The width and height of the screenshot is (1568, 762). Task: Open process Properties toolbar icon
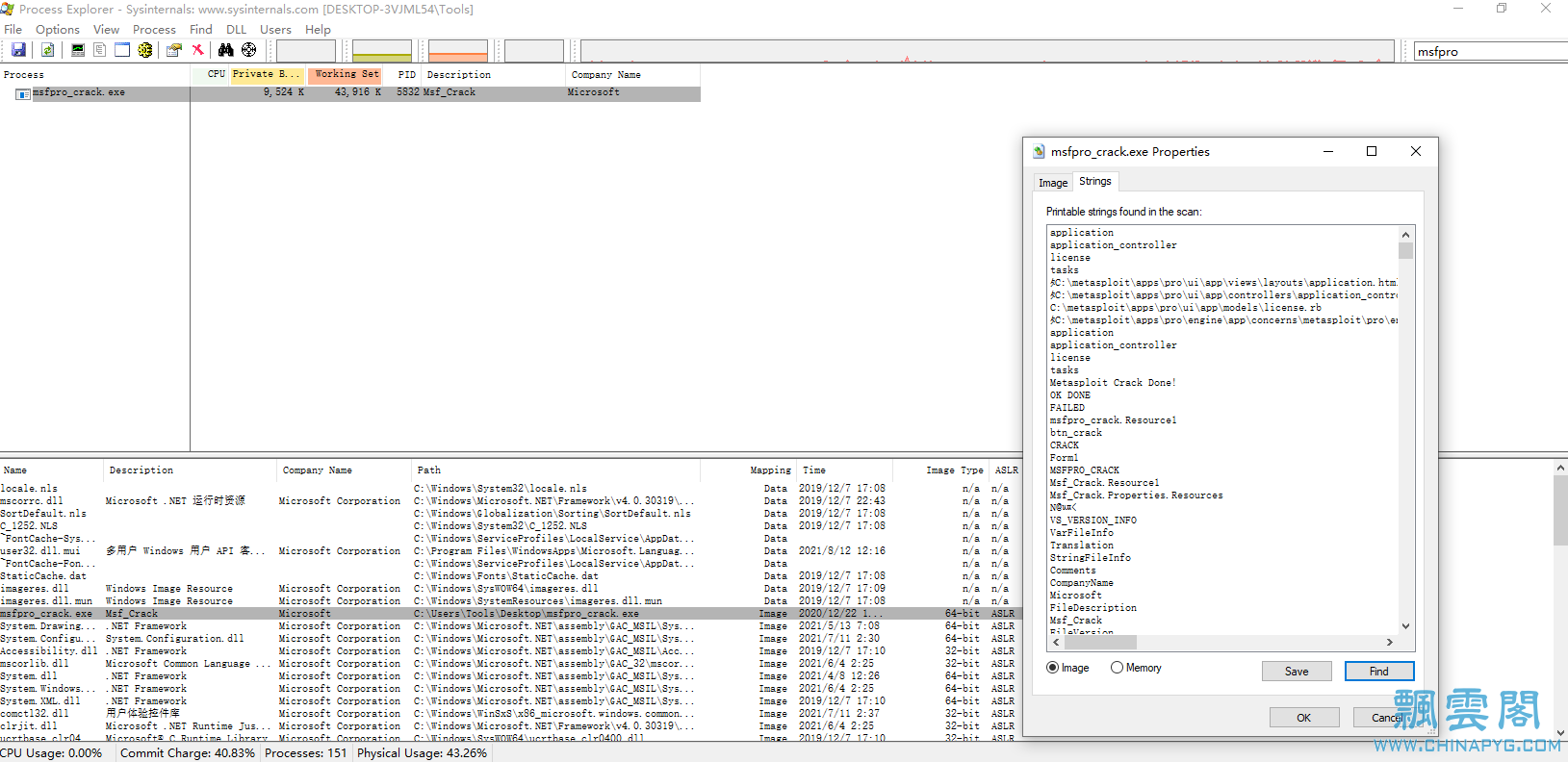tap(174, 50)
